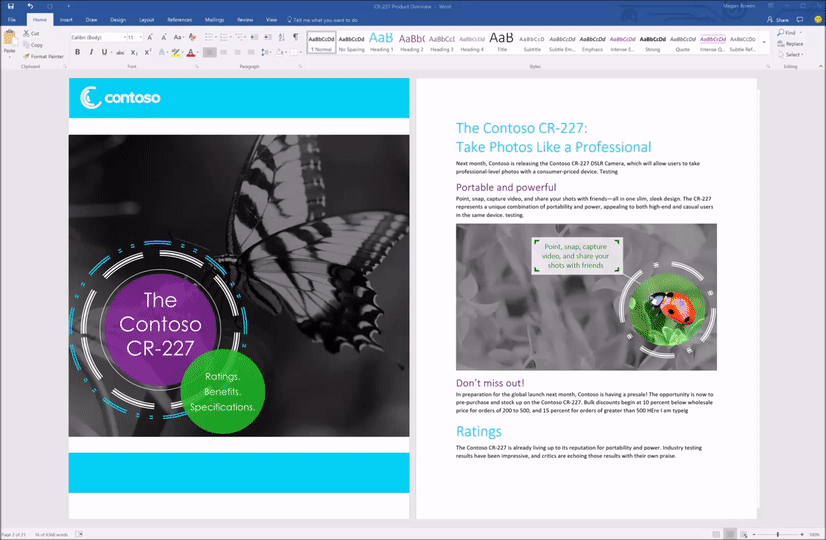Click the Share button
Image resolution: width=826 pixels, height=540 pixels.
pos(779,19)
